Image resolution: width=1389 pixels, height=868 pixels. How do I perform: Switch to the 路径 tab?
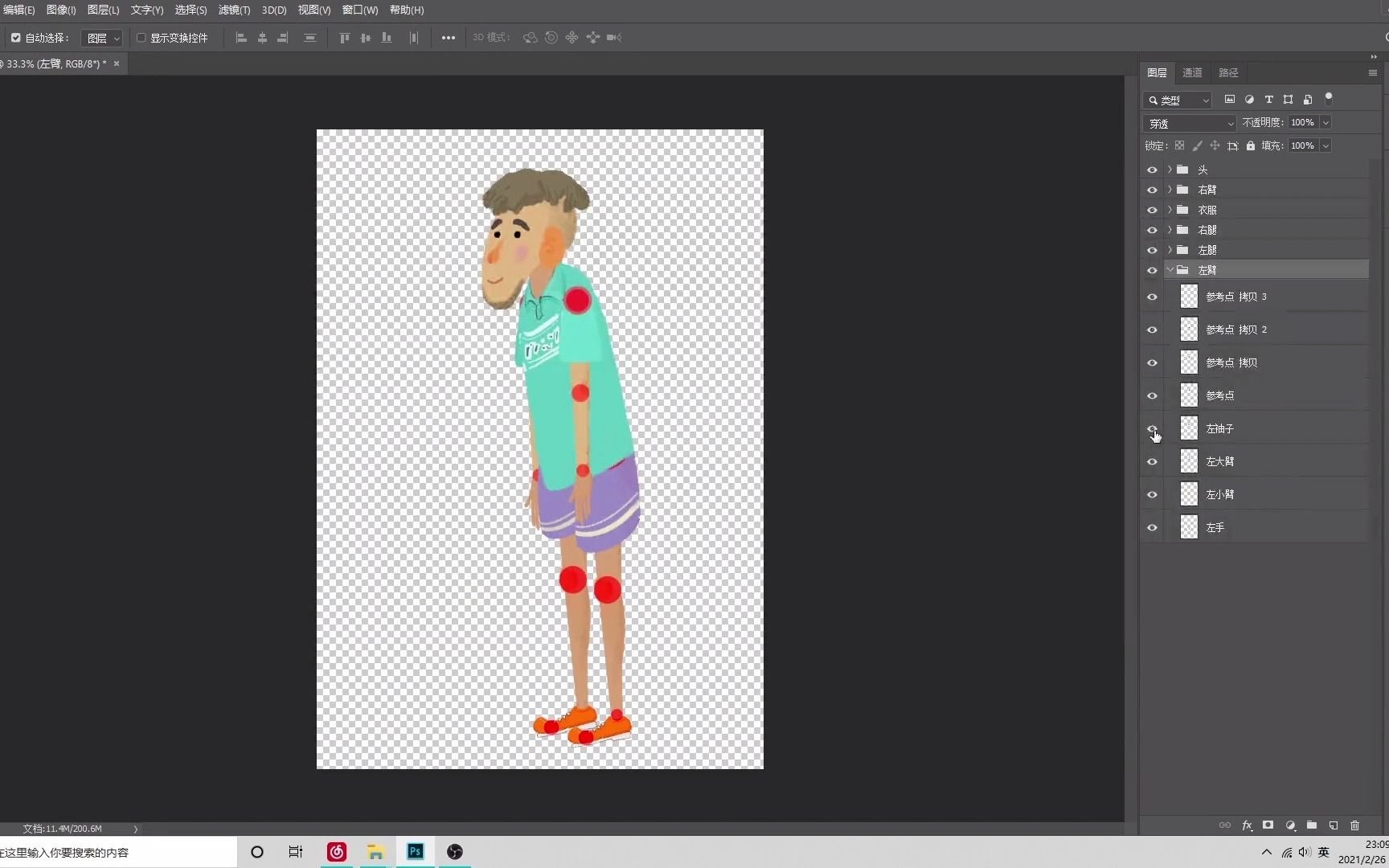point(1228,72)
